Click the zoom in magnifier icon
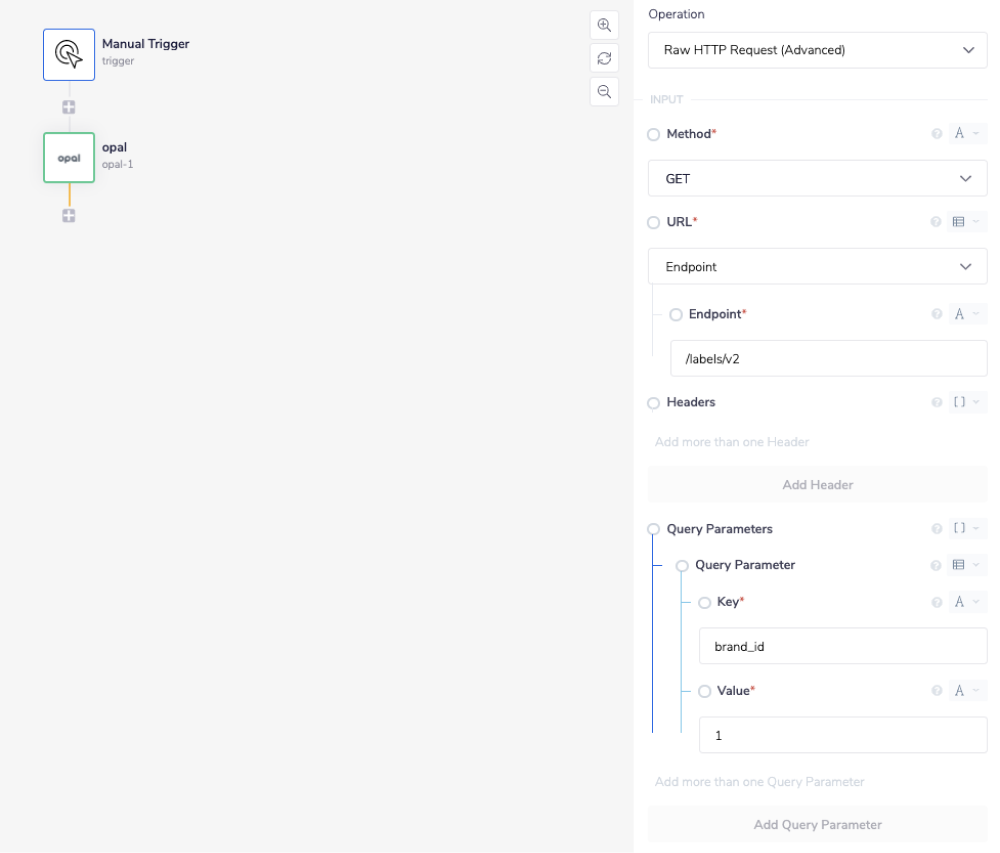This screenshot has width=1000, height=853. [604, 26]
